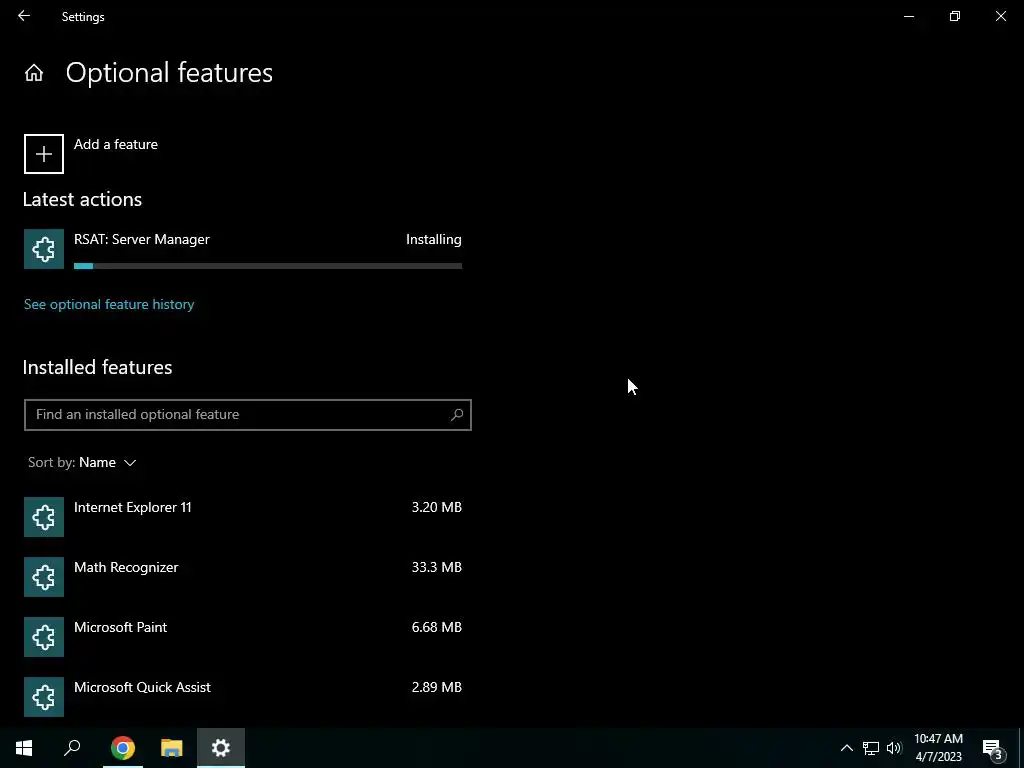This screenshot has width=1024, height=768.
Task: Click the Add a feature label
Action: pyautogui.click(x=116, y=144)
